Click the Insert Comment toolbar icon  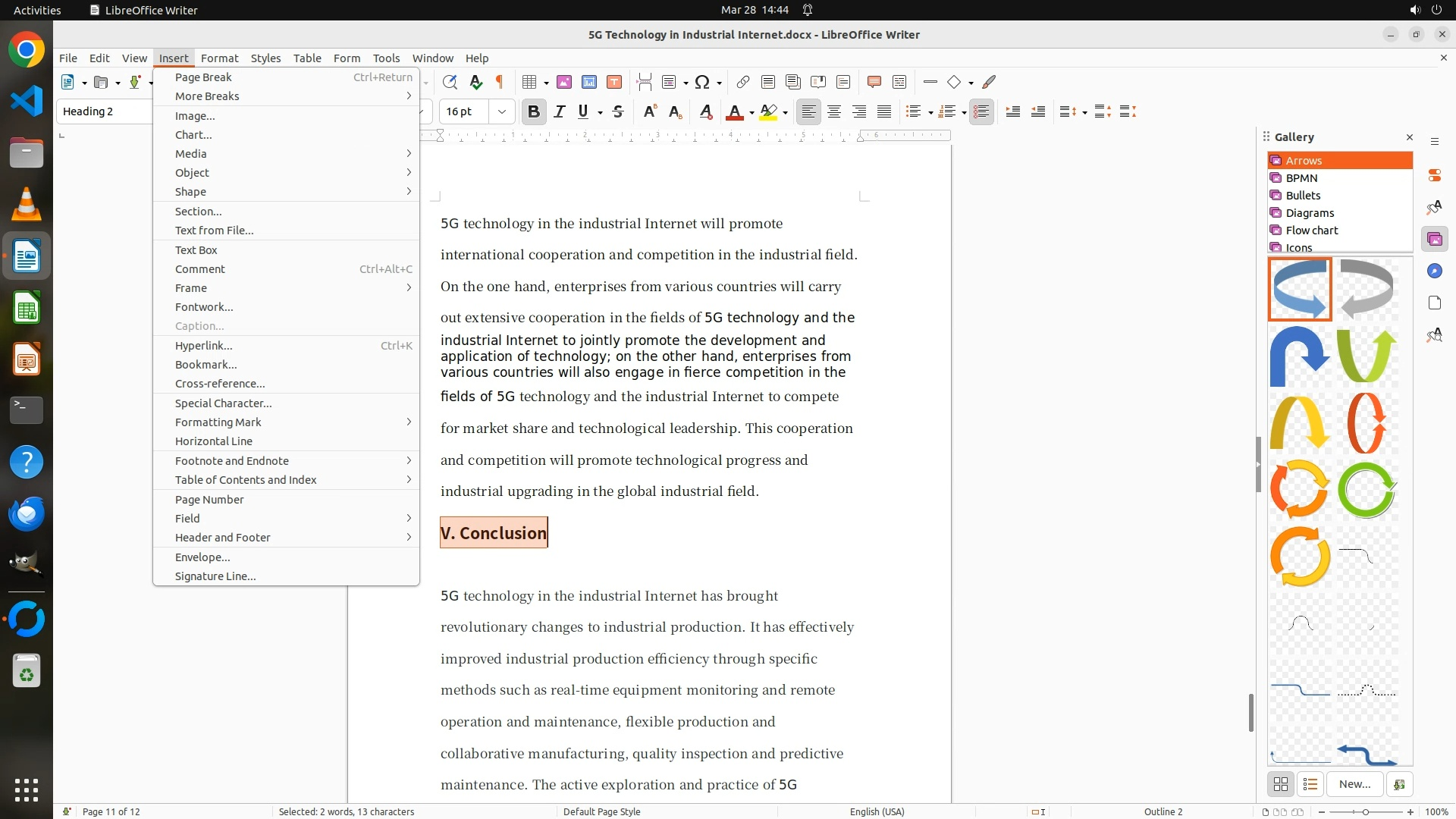874,82
